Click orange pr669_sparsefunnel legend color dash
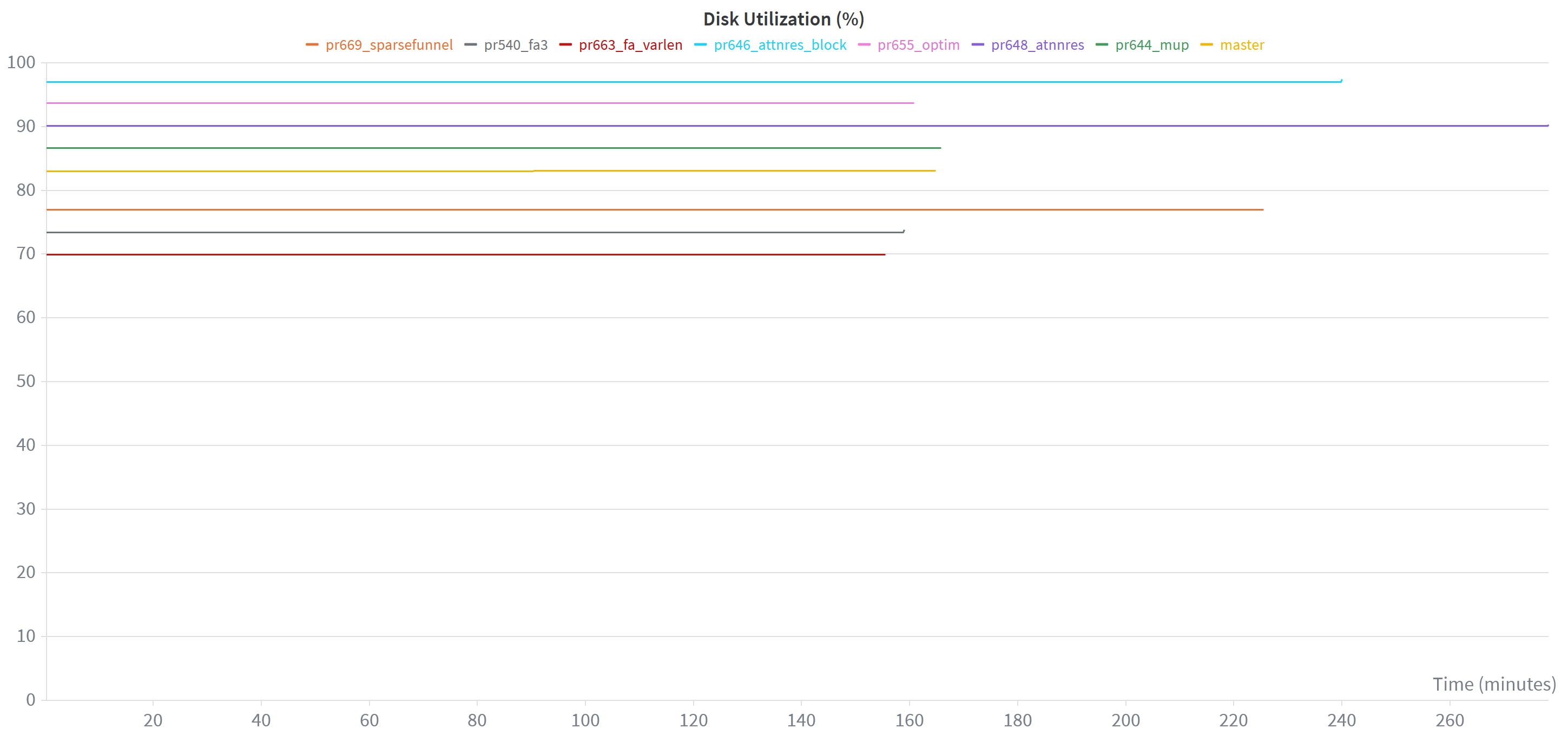This screenshot has height=735, width=1568. coord(312,45)
